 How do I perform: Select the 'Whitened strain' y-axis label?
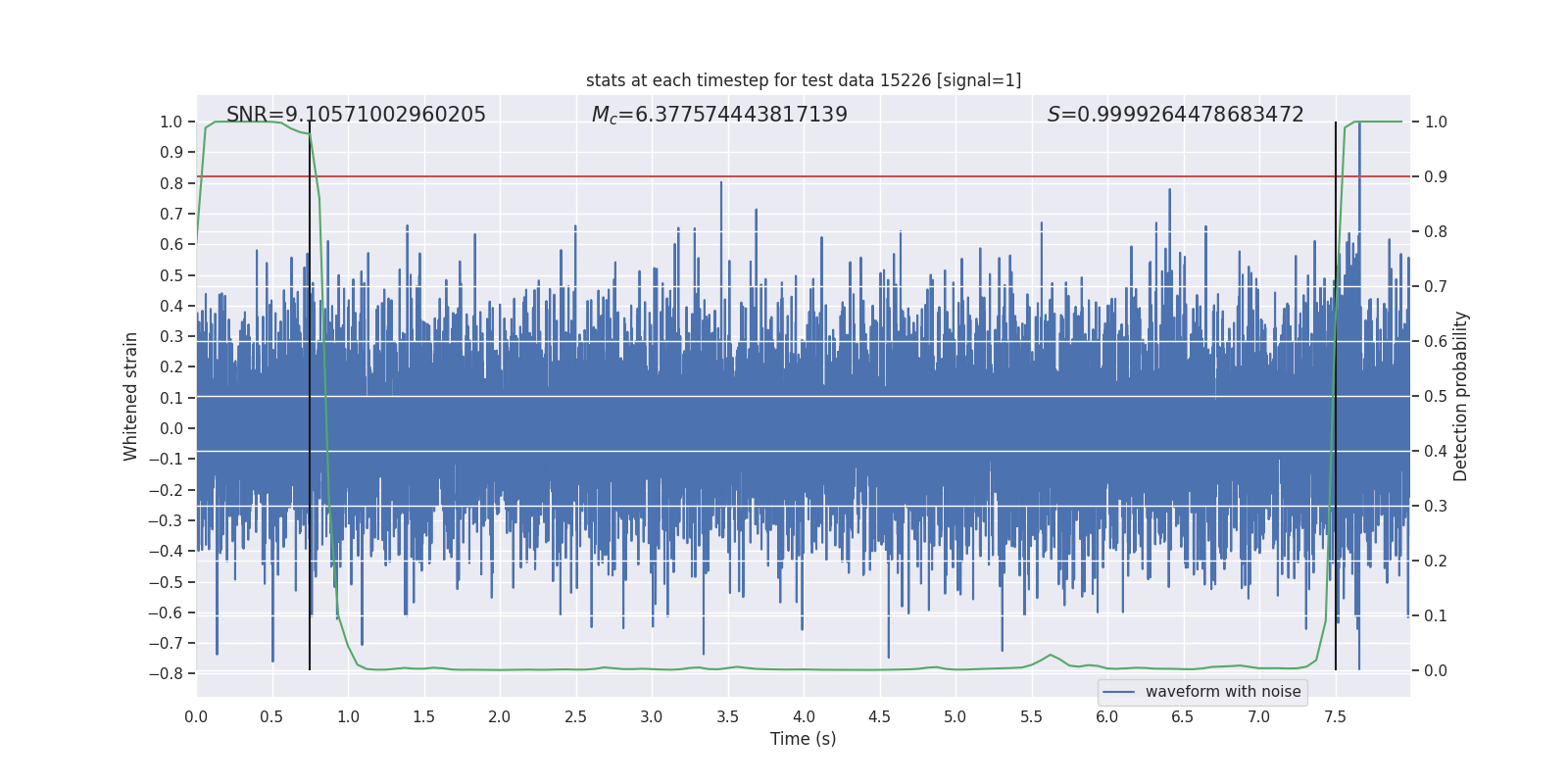click(131, 396)
